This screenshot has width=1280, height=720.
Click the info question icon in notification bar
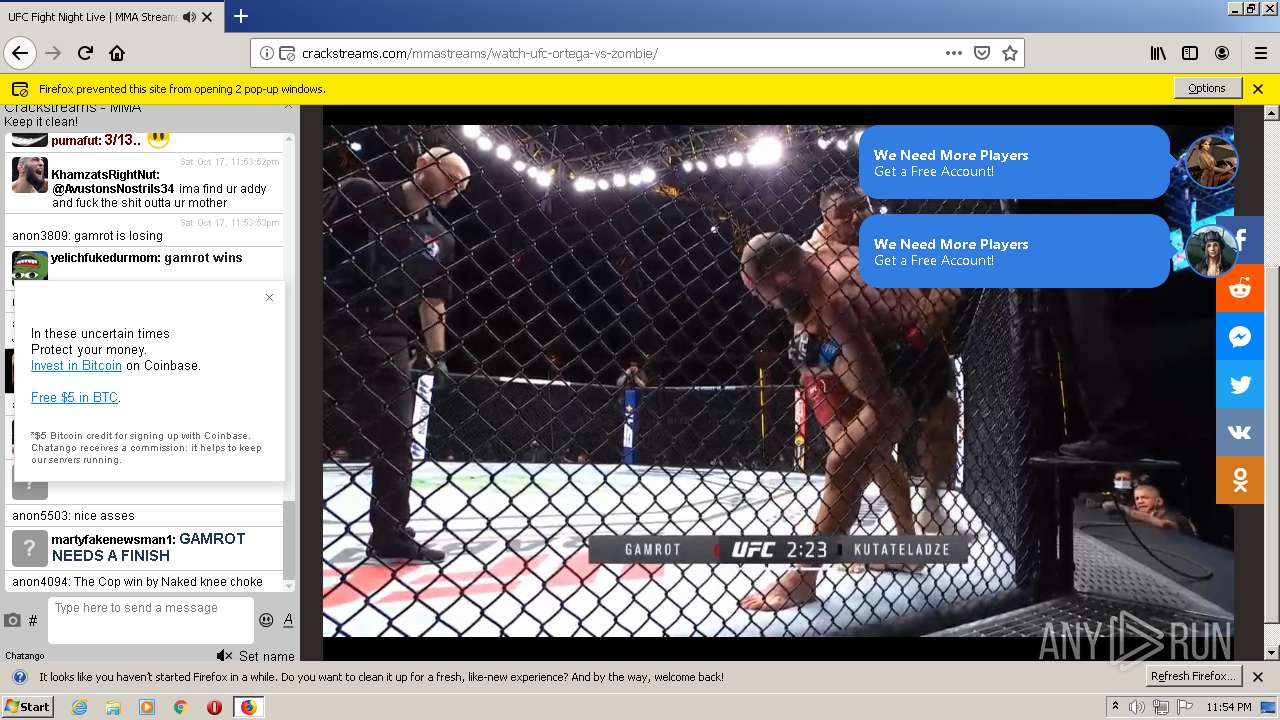pyautogui.click(x=19, y=677)
